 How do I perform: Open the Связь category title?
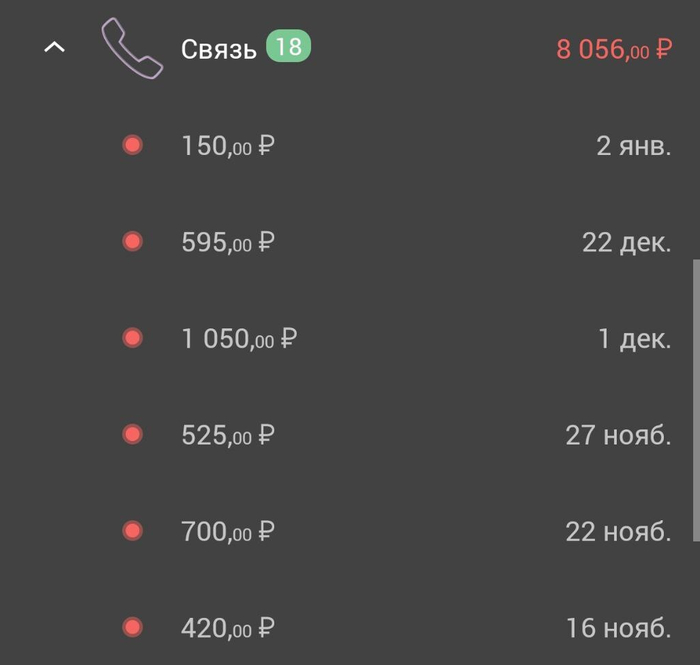tap(219, 49)
